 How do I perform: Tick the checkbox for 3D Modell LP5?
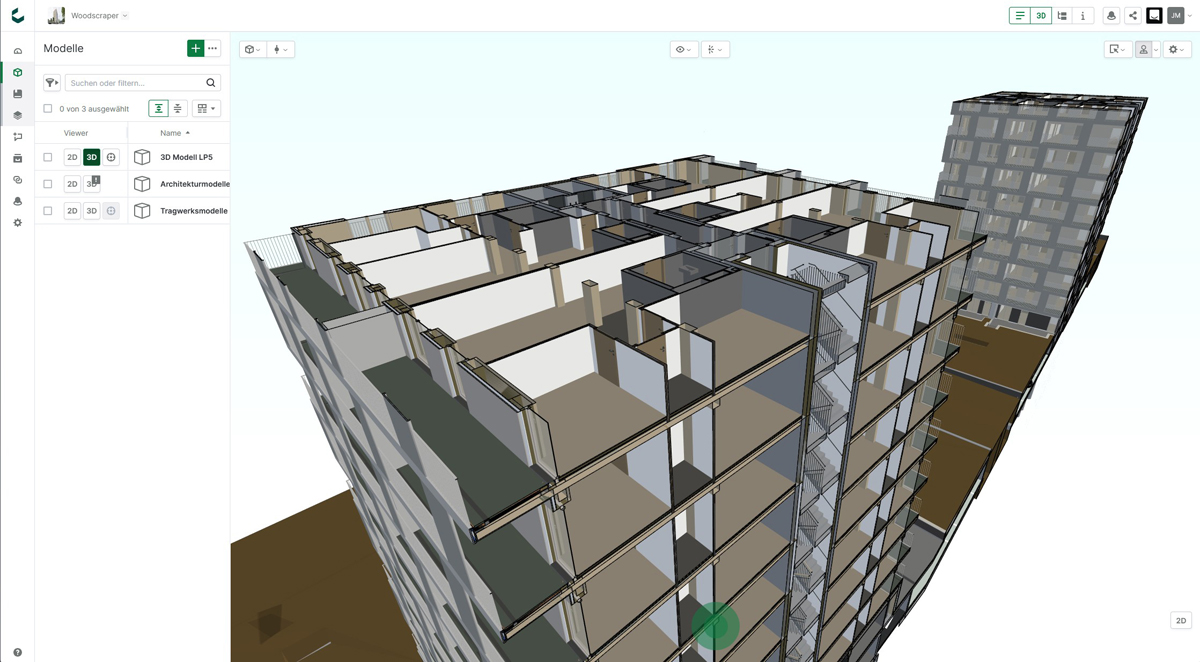coord(48,157)
